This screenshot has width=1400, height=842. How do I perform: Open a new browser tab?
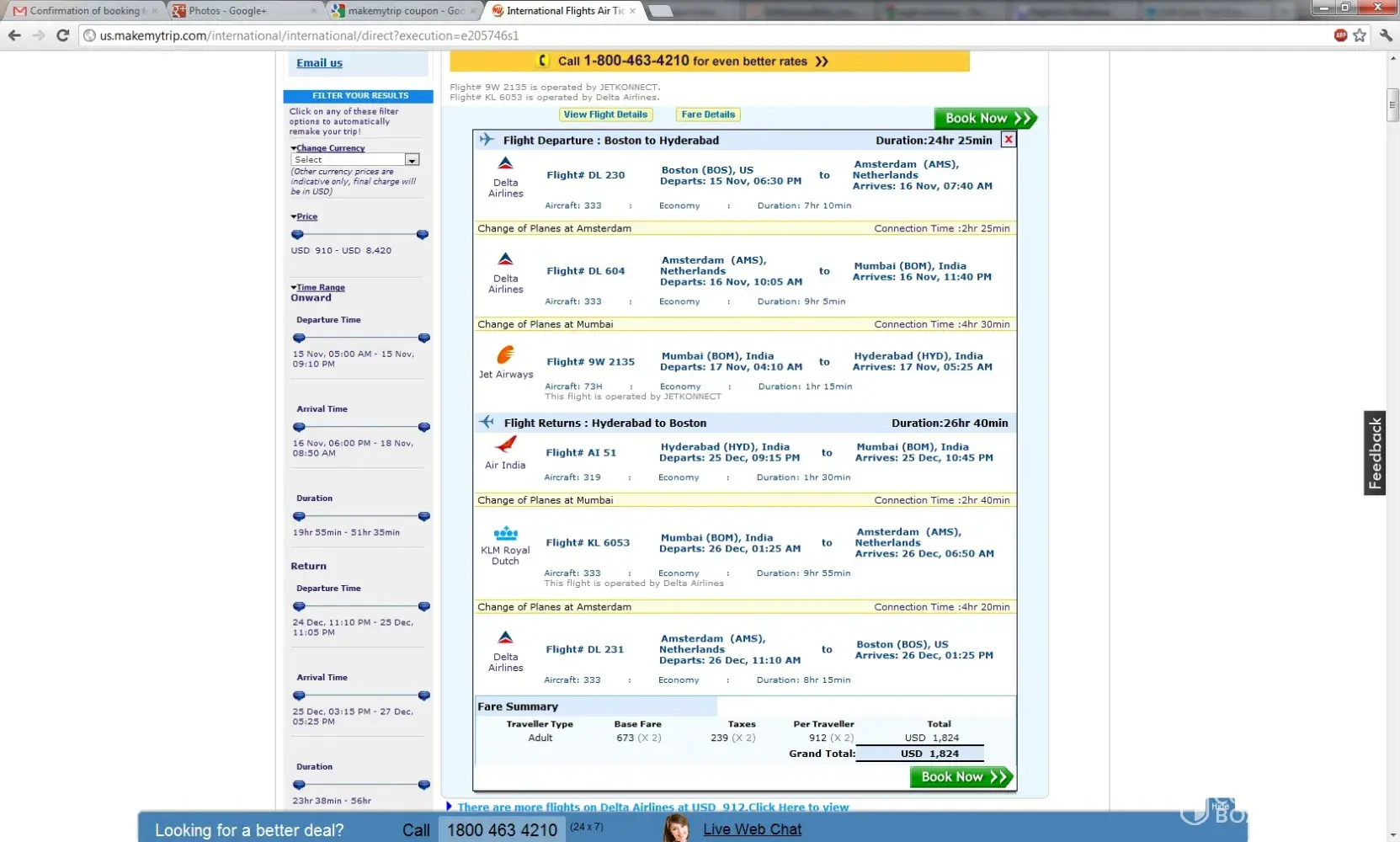click(x=661, y=11)
